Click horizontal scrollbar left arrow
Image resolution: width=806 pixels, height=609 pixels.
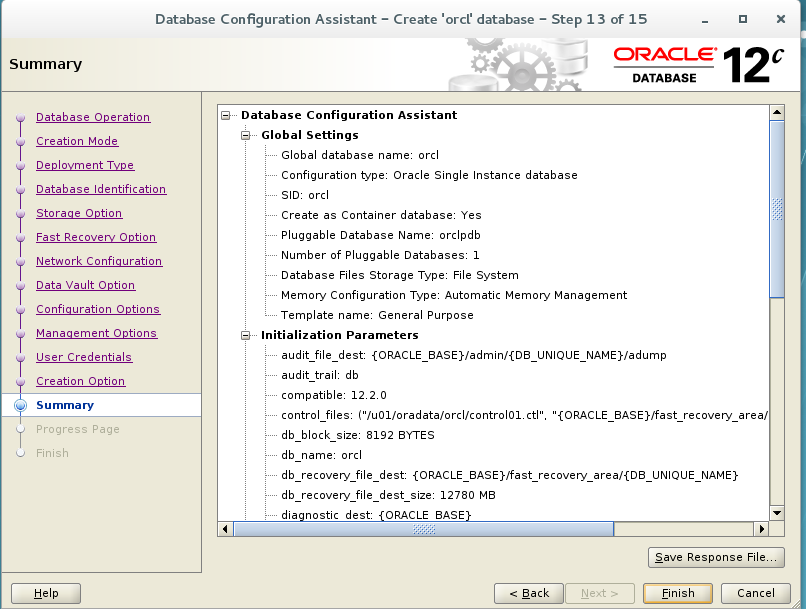coord(225,528)
